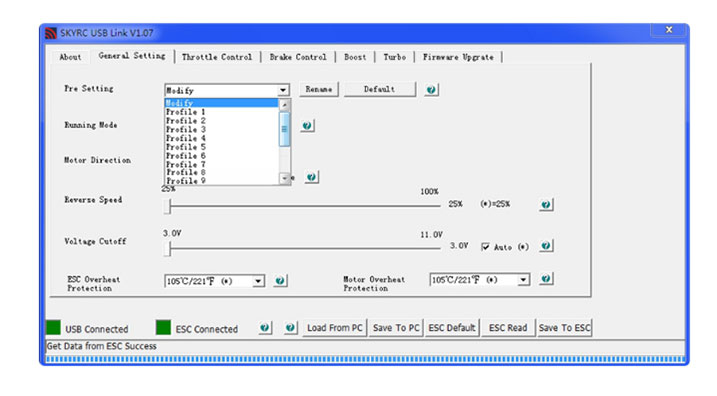The image size is (717, 396).
Task: Select Modify in the preset list
Action: point(221,103)
